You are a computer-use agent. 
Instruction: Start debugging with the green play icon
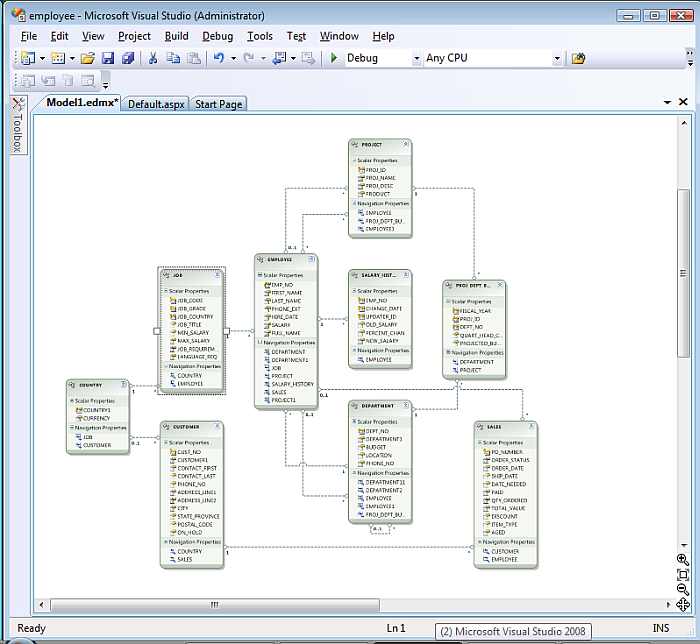click(x=334, y=58)
